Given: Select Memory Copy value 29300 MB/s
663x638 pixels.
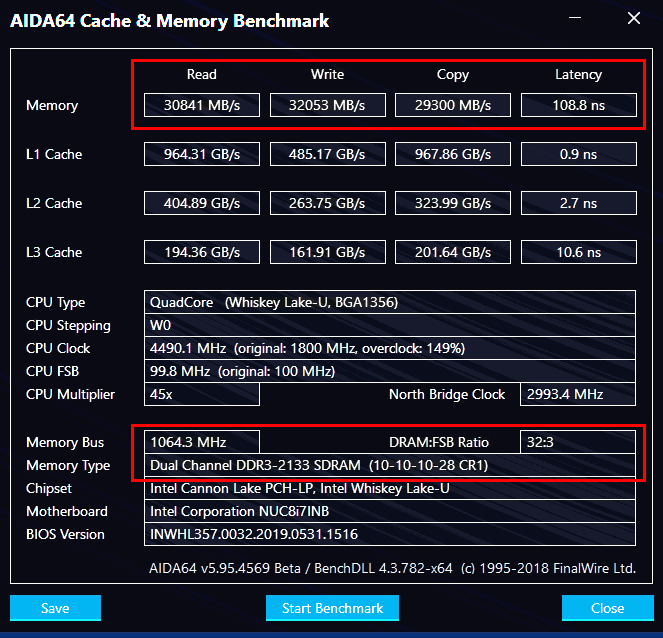Looking at the screenshot, I should (453, 105).
